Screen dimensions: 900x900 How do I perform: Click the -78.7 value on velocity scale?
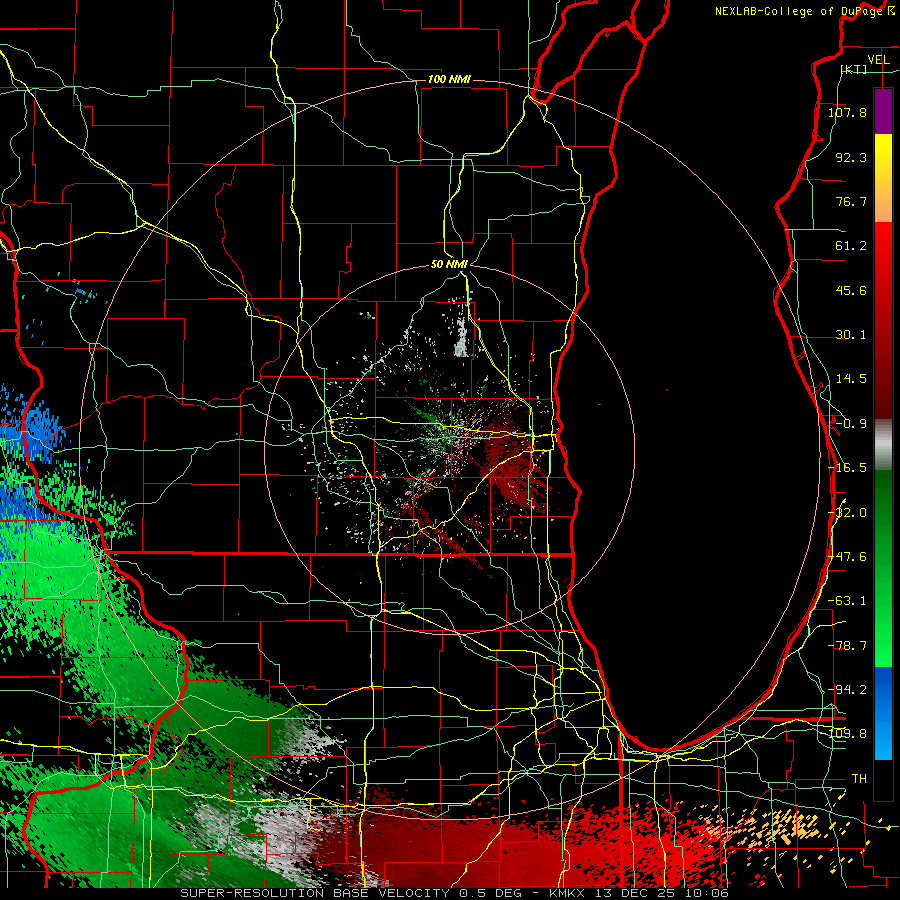847,646
